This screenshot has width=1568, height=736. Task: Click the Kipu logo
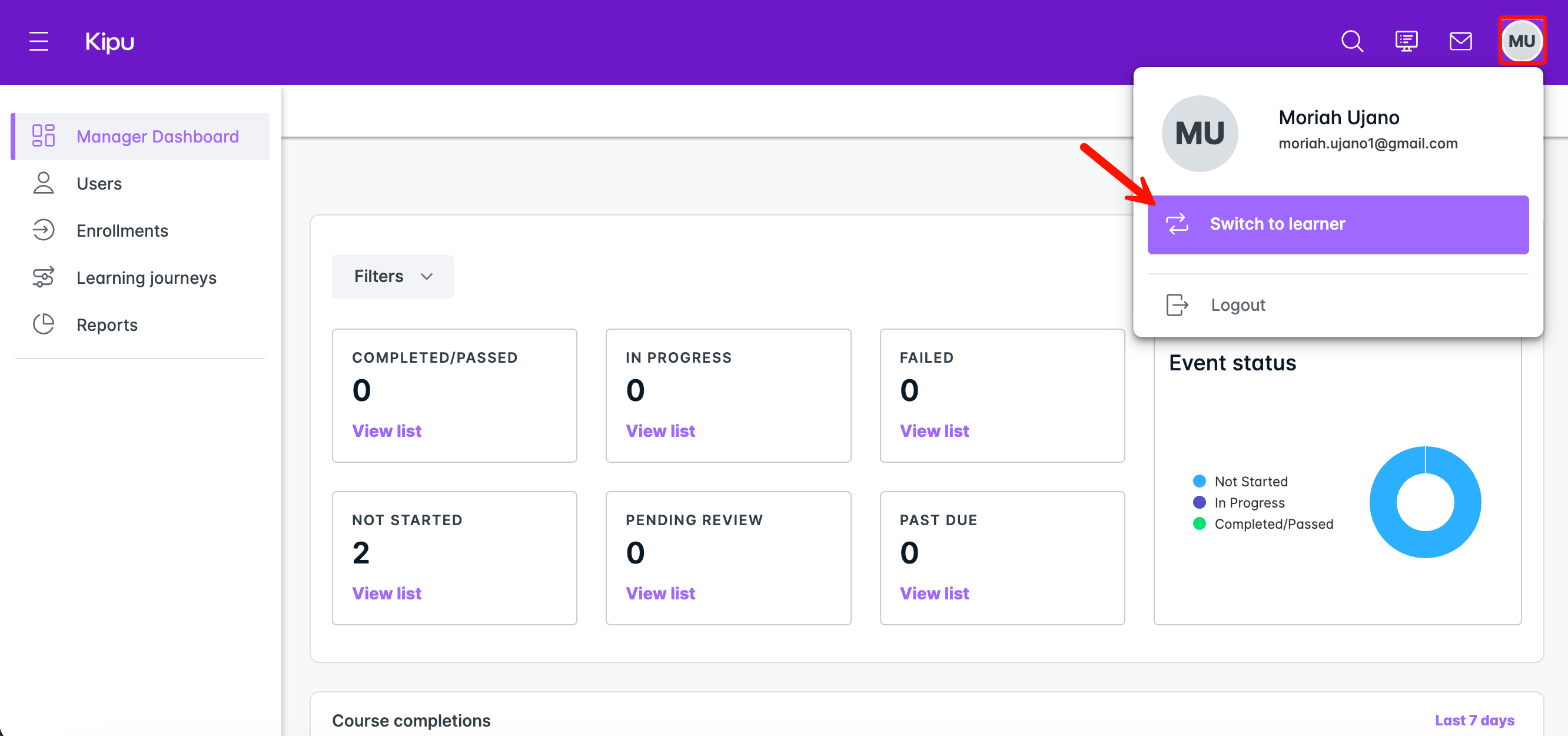[109, 41]
